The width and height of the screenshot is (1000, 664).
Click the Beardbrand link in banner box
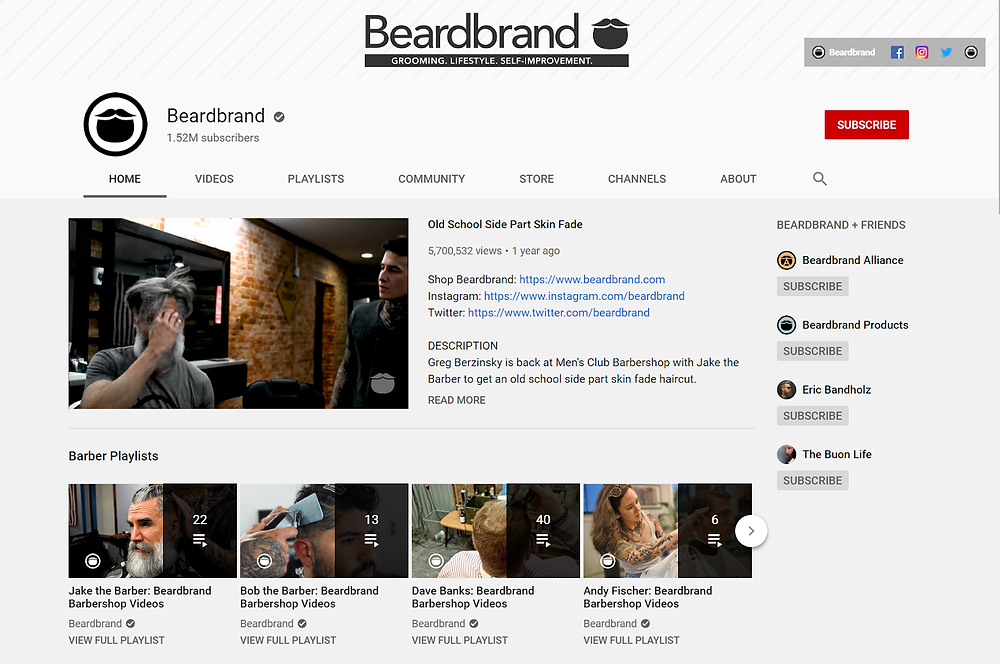pos(844,52)
